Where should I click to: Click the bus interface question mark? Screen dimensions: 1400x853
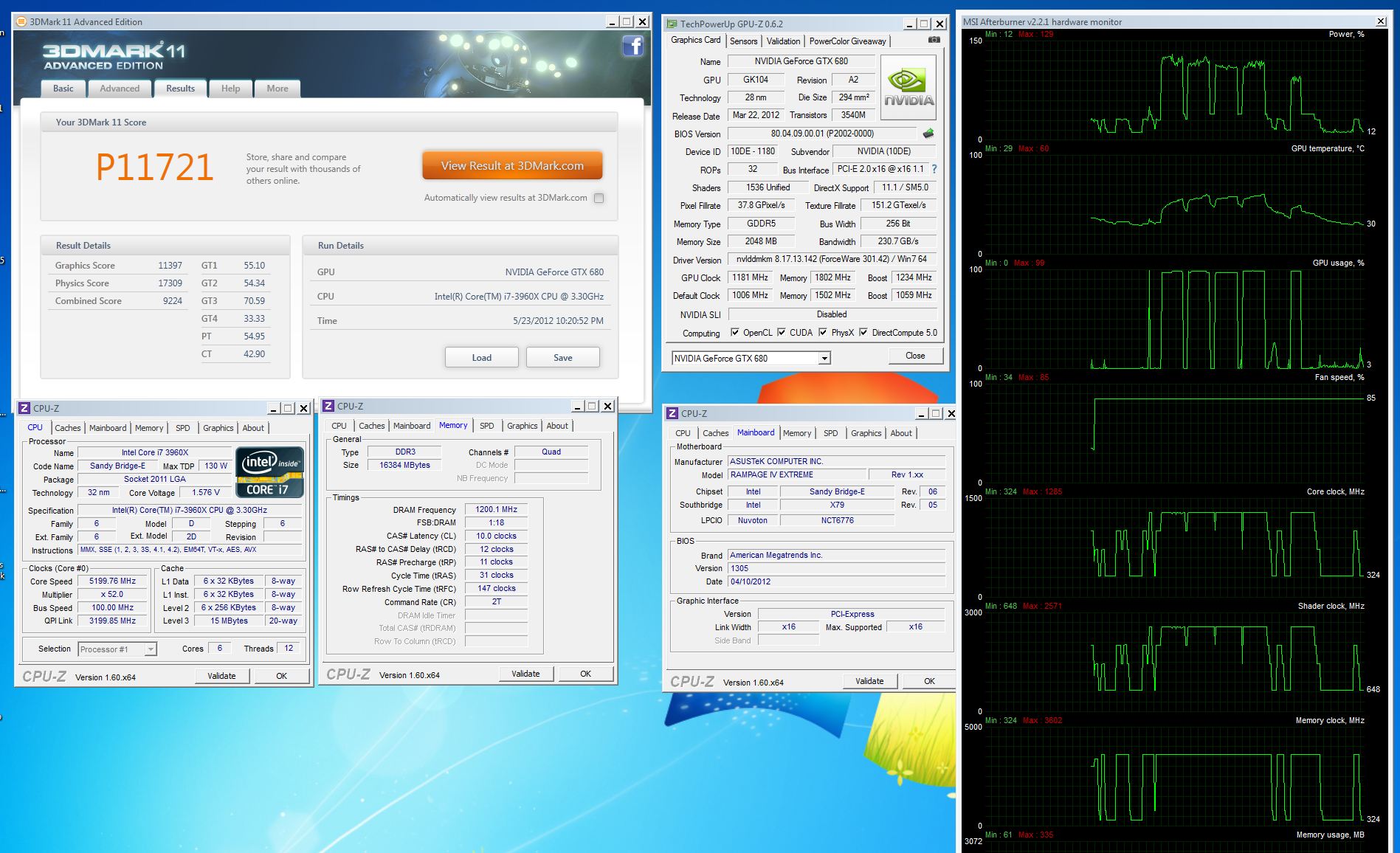(934, 169)
